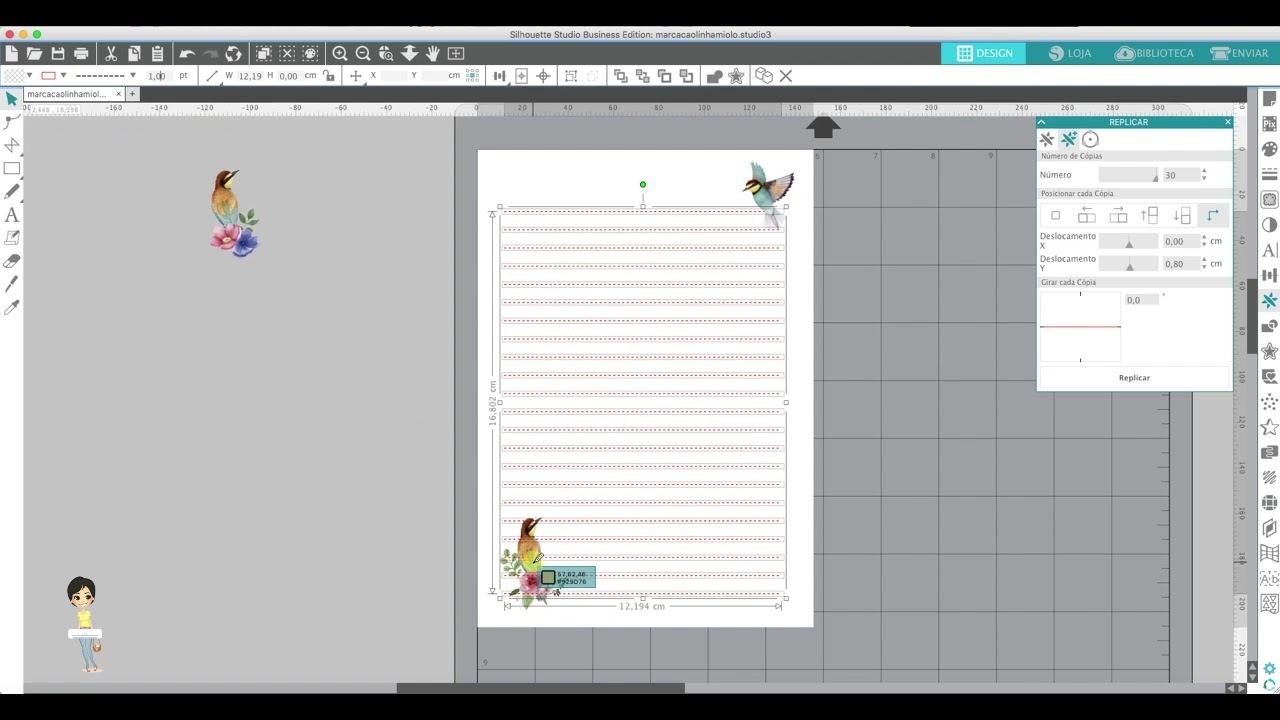Viewport: 1280px width, 720px height.
Task: Open the star Offset panel
Action: 1270,351
